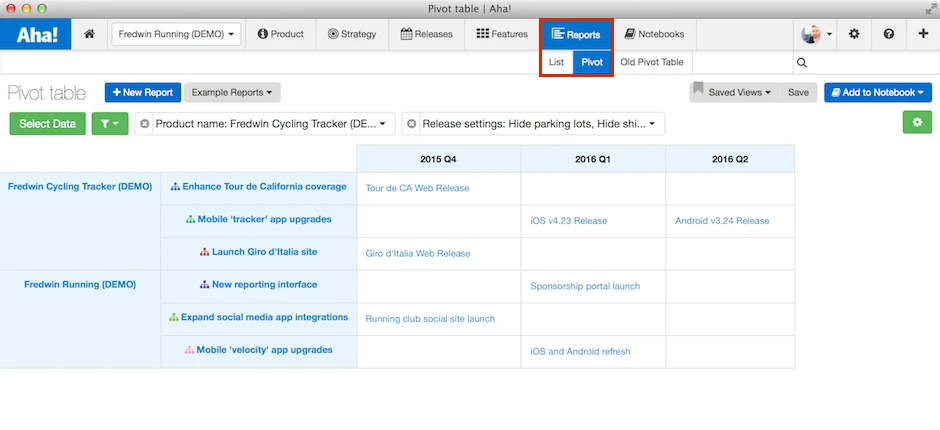
Task: Select the Reports tab
Action: [576, 34]
